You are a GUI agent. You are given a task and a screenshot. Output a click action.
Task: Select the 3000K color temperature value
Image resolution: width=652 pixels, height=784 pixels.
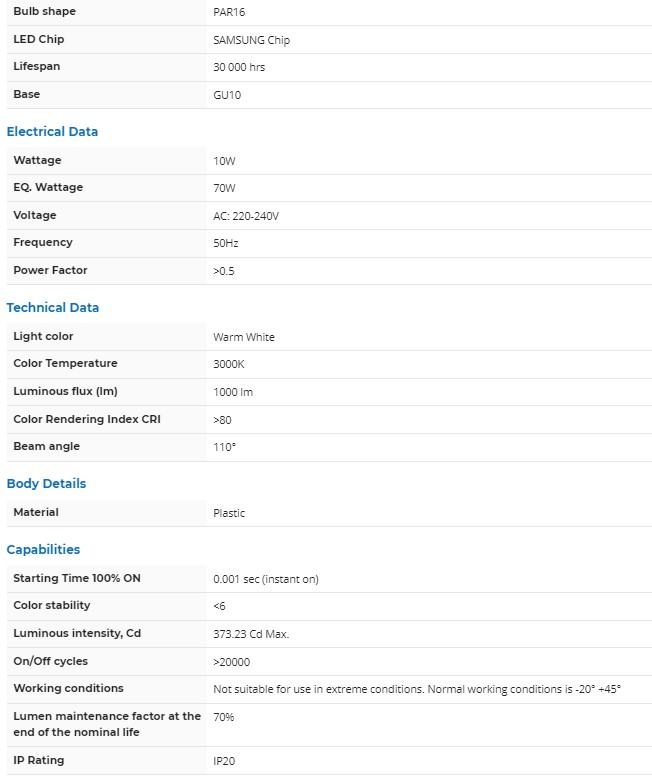(228, 364)
